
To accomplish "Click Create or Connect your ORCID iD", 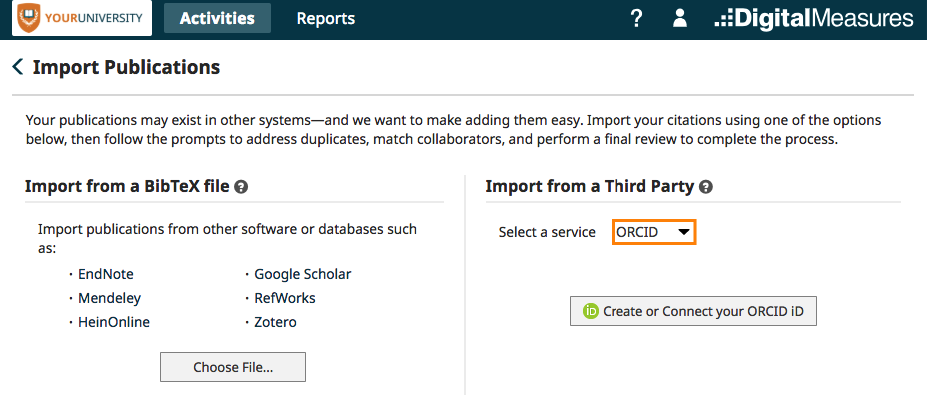I will 693,311.
